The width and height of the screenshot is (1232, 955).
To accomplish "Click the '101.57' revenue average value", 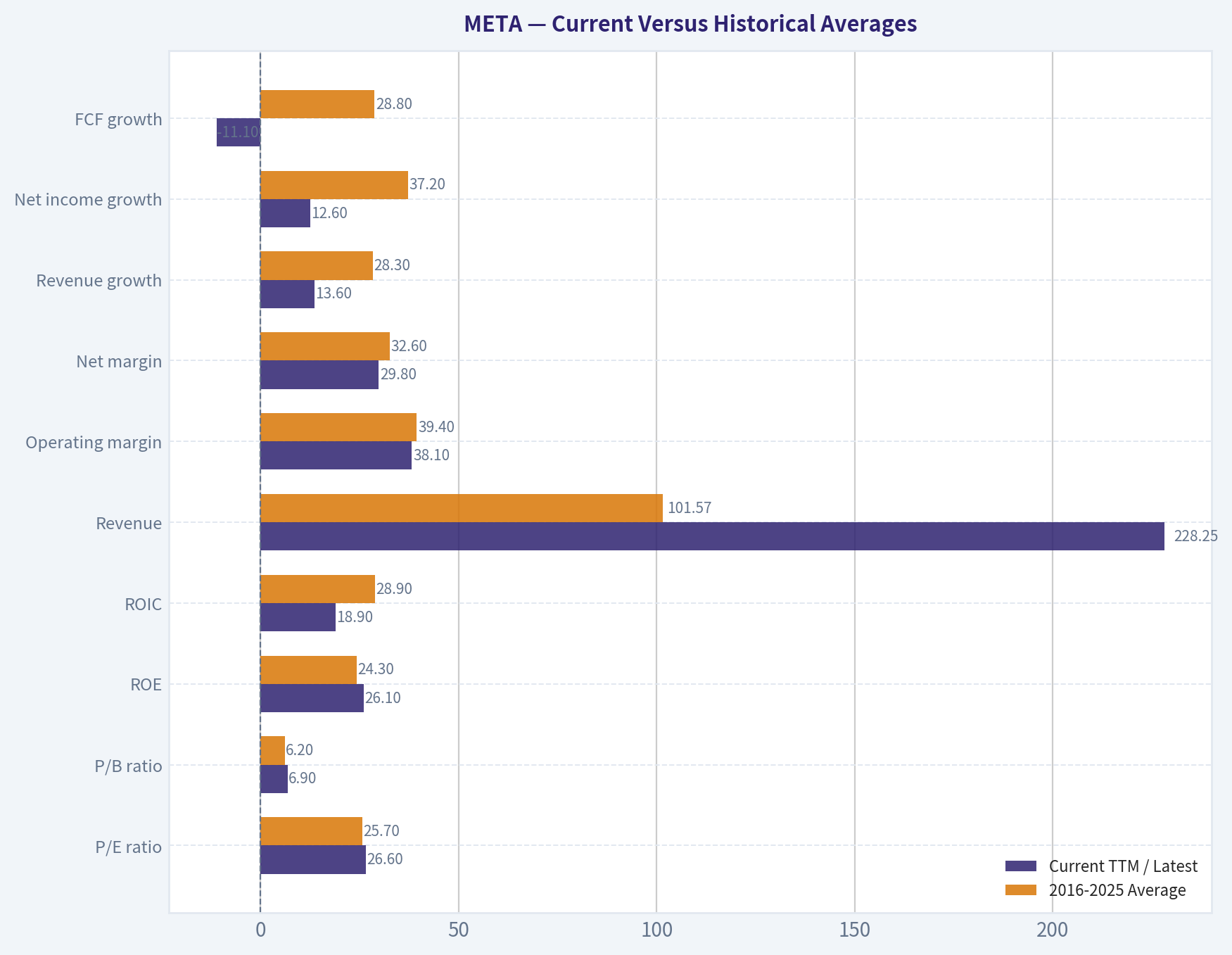I will (x=690, y=508).
